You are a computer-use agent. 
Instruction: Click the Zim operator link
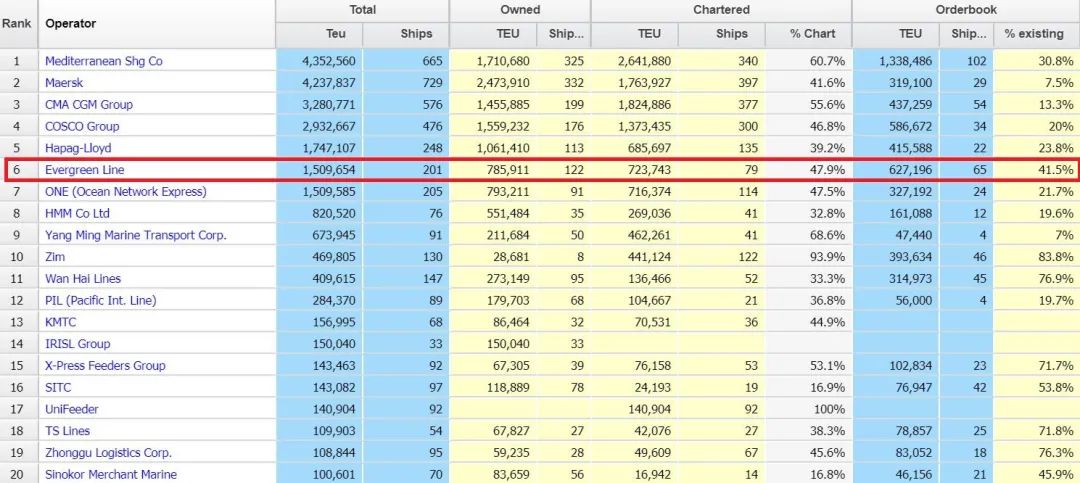point(56,257)
